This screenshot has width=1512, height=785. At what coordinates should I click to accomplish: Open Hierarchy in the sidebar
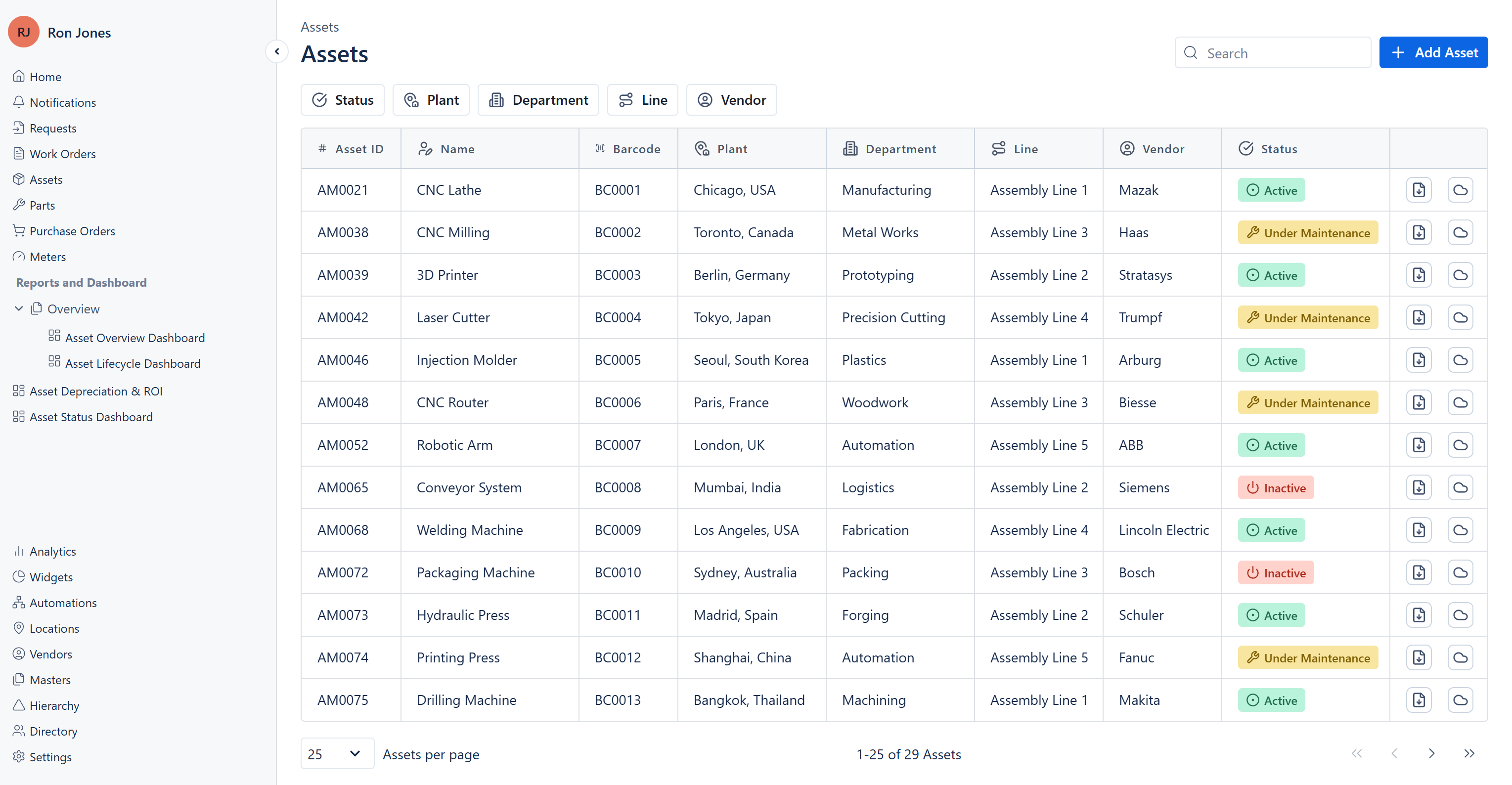[46, 706]
